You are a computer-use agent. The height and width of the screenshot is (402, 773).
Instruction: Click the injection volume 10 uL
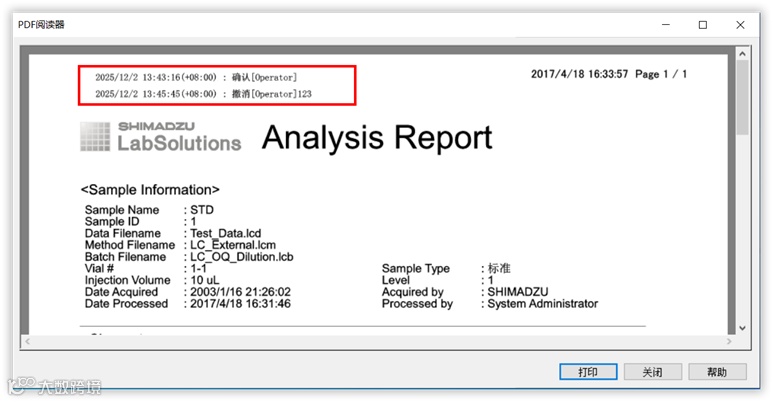click(x=205, y=280)
